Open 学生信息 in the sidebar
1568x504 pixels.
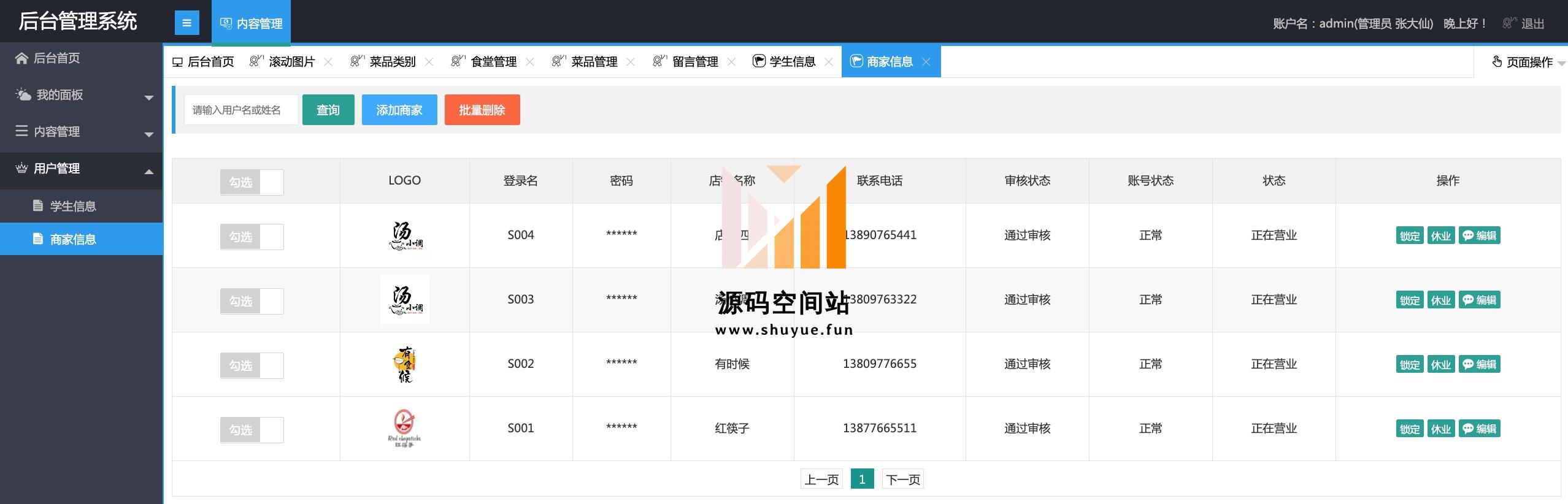pyautogui.click(x=82, y=206)
